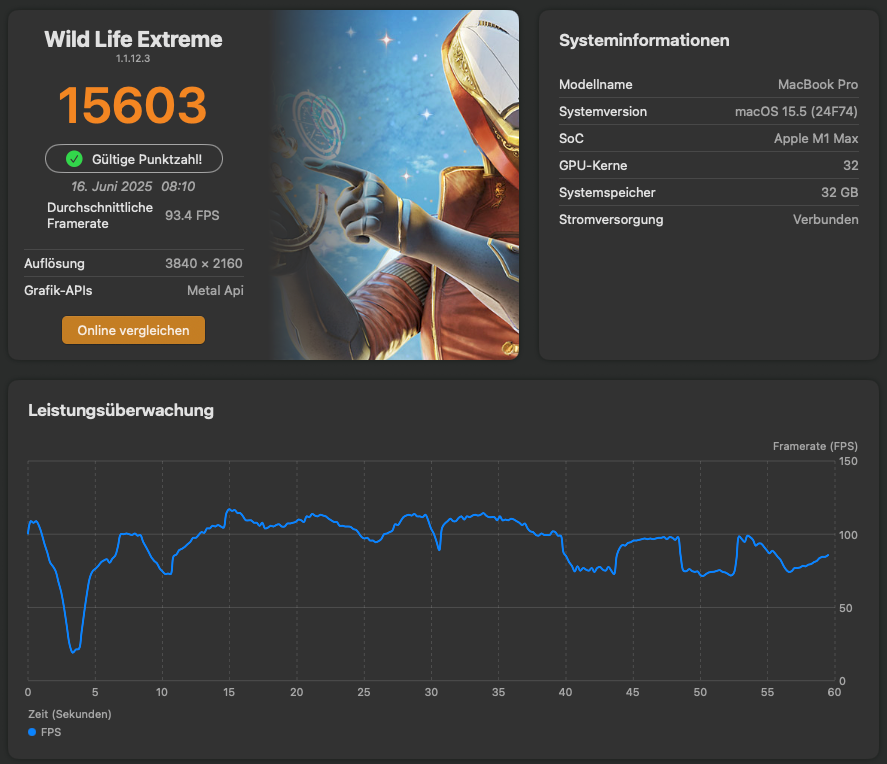This screenshot has width=887, height=764.
Task: Click the Wild Life Extreme artwork image
Action: [x=394, y=185]
